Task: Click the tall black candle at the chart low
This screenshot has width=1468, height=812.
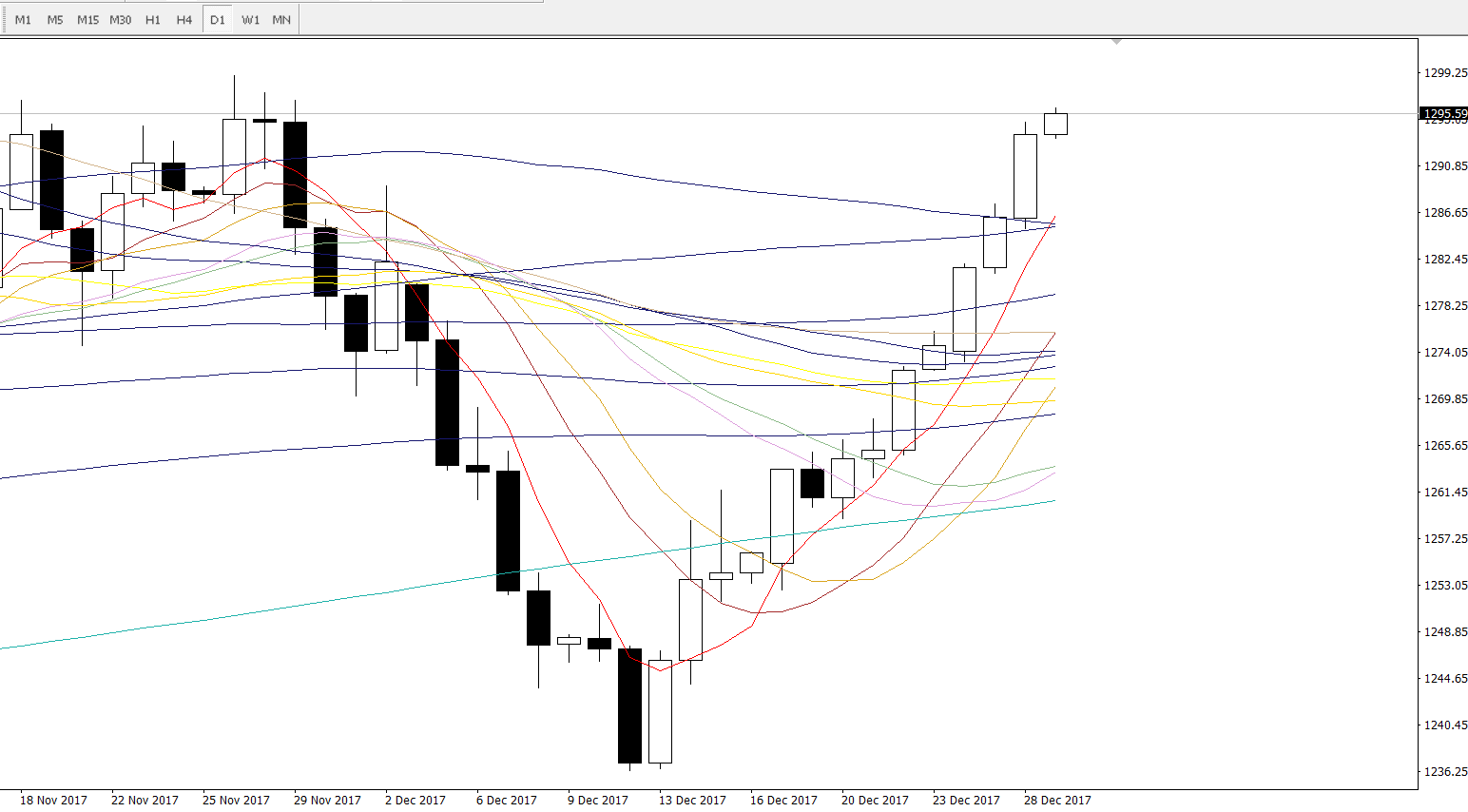Action: coord(629,706)
